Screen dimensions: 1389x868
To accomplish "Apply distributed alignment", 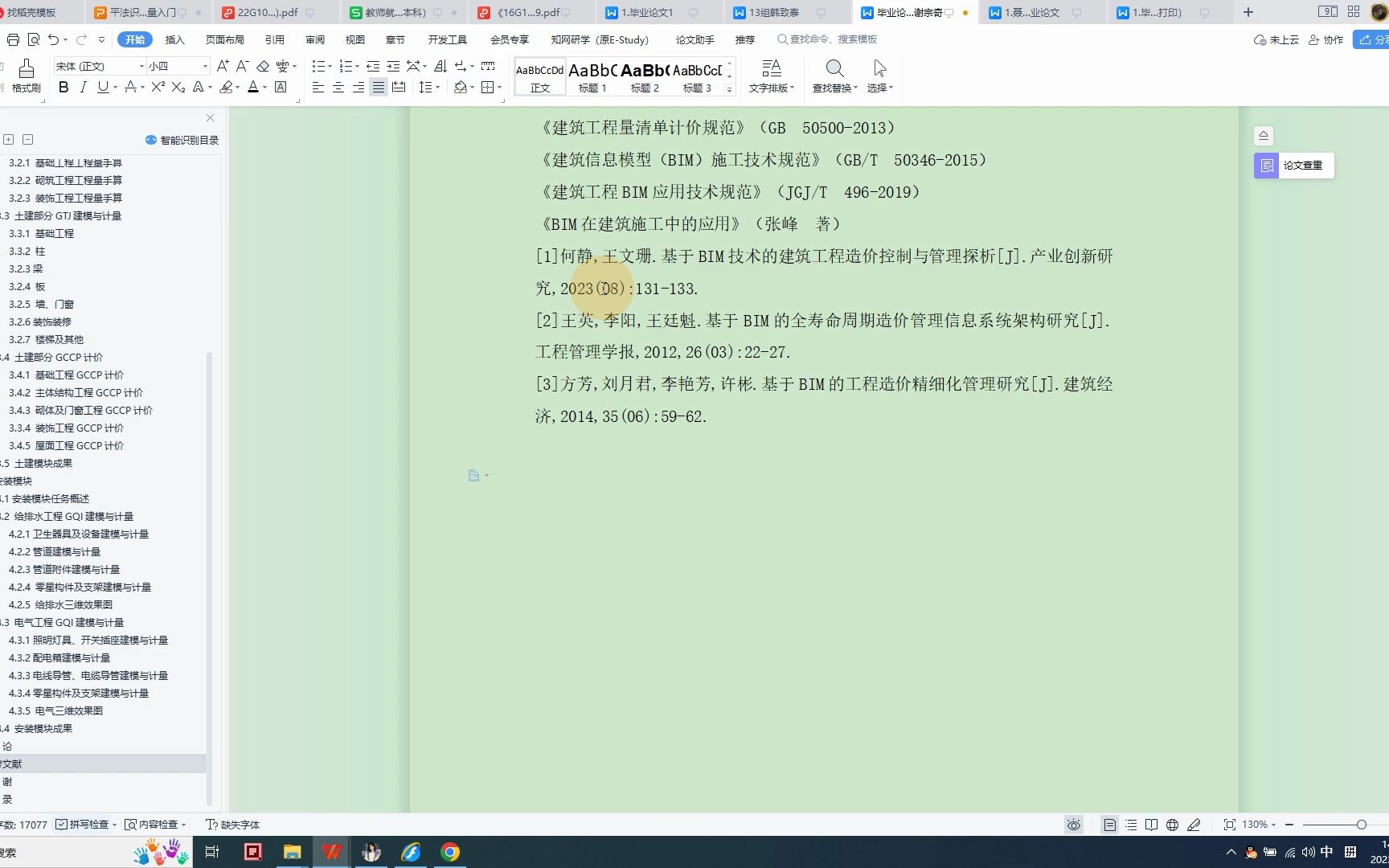I will pos(399,87).
